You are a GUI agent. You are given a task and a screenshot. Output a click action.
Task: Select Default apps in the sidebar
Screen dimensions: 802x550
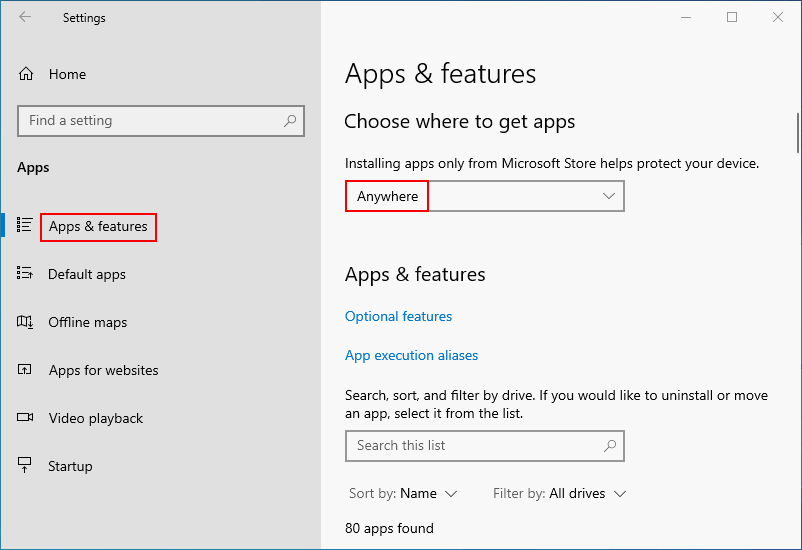[x=87, y=274]
